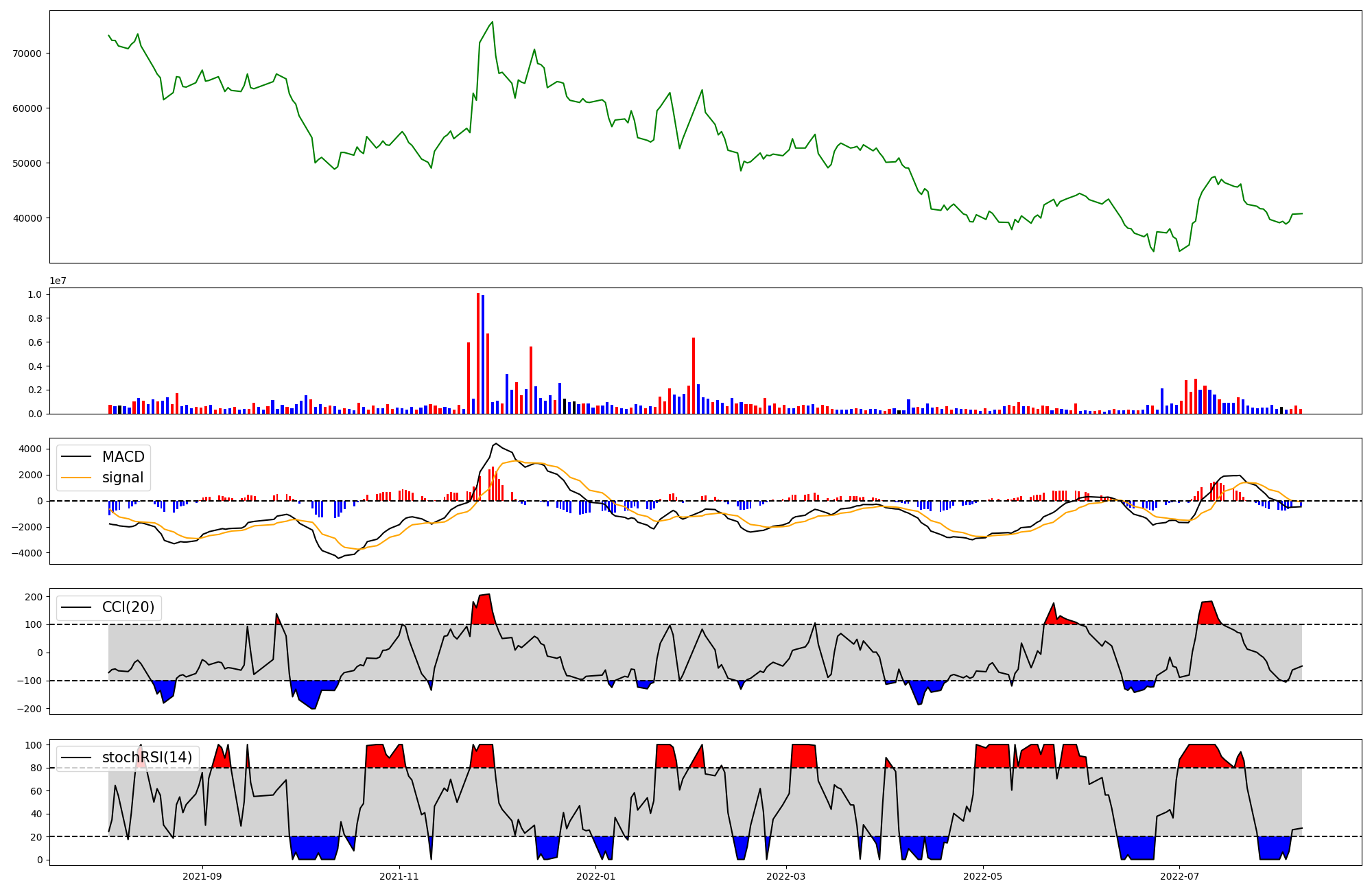Click the stochRSI(14) legend entry

tap(147, 758)
